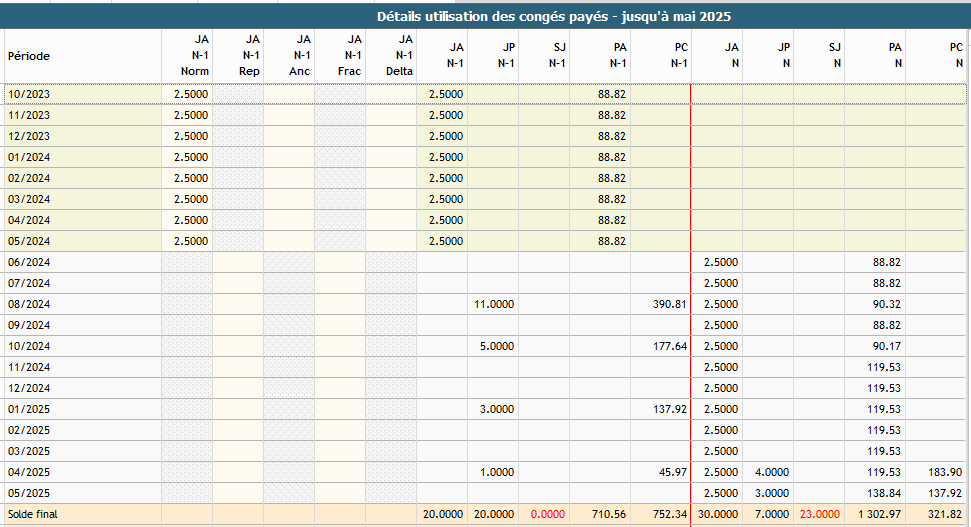
Task: Click the 30.0000 JA N total
Action: coord(718,515)
